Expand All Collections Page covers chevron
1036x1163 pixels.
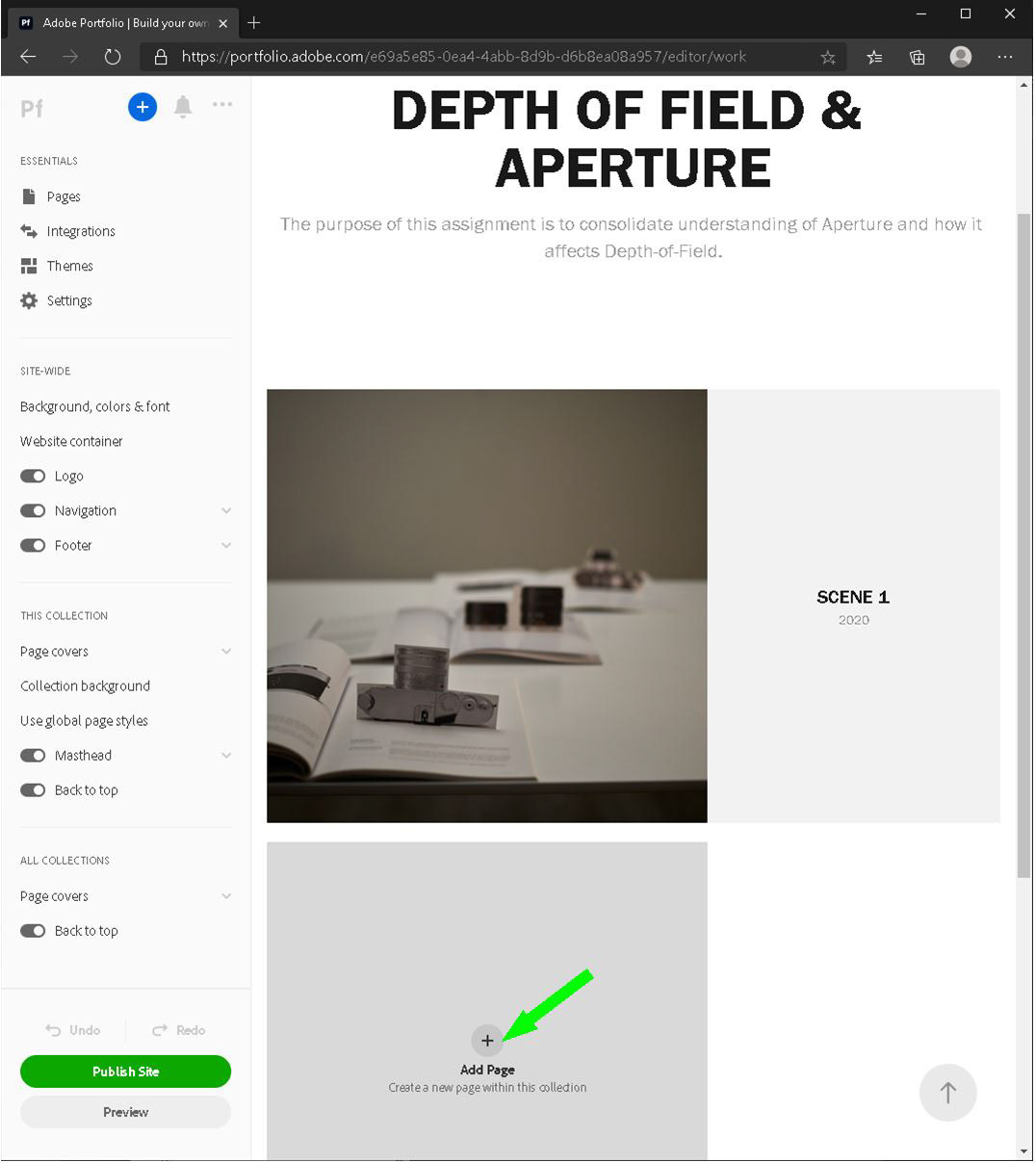click(226, 895)
